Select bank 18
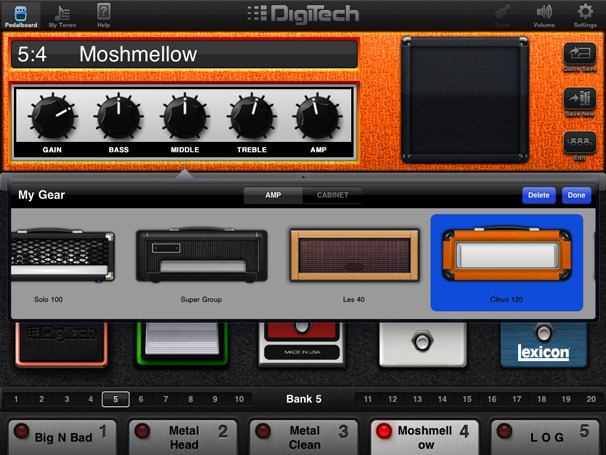Viewport: 606px width, 455px height. point(541,399)
